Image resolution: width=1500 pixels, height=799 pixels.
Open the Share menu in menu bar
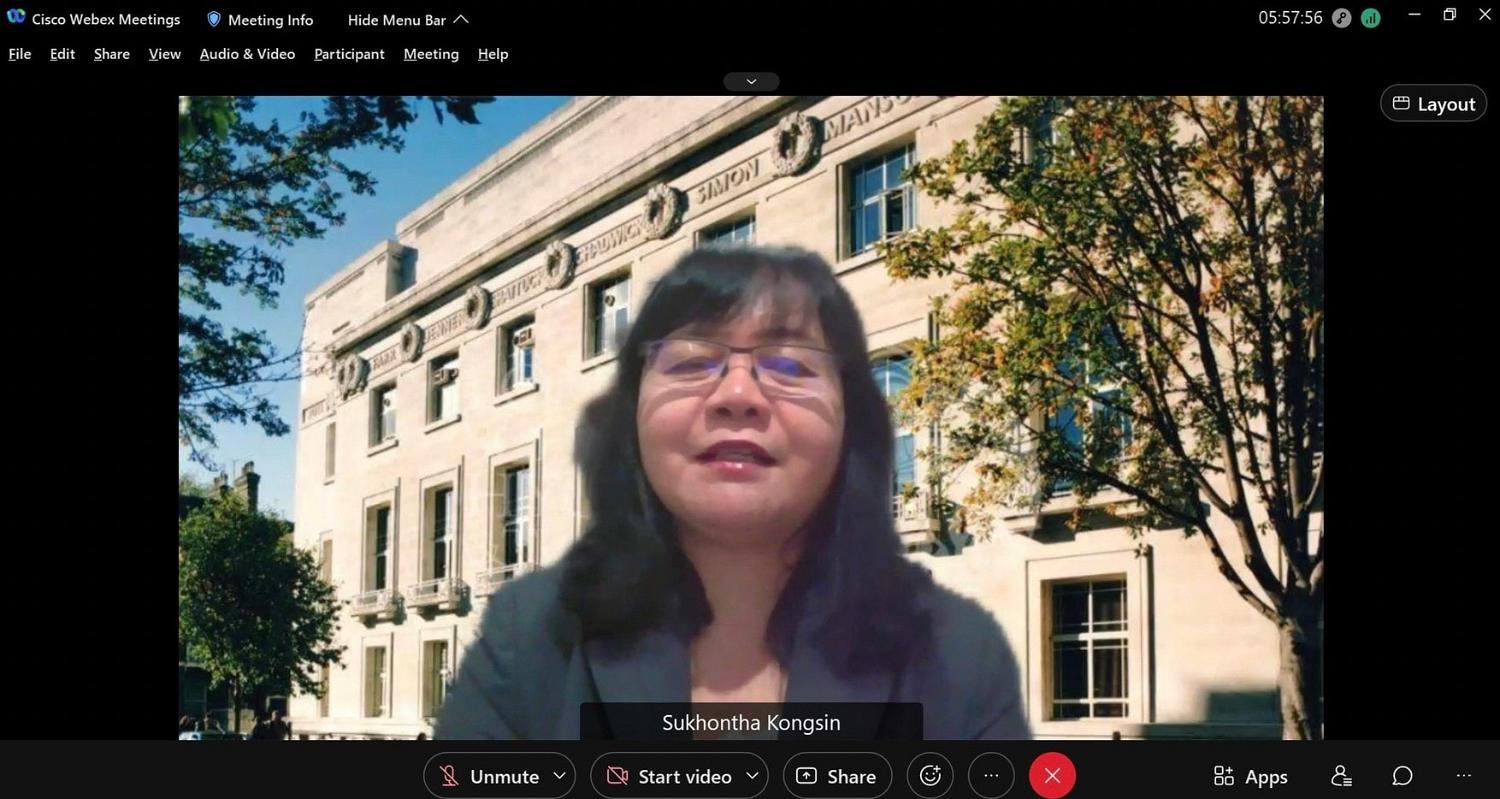point(112,54)
